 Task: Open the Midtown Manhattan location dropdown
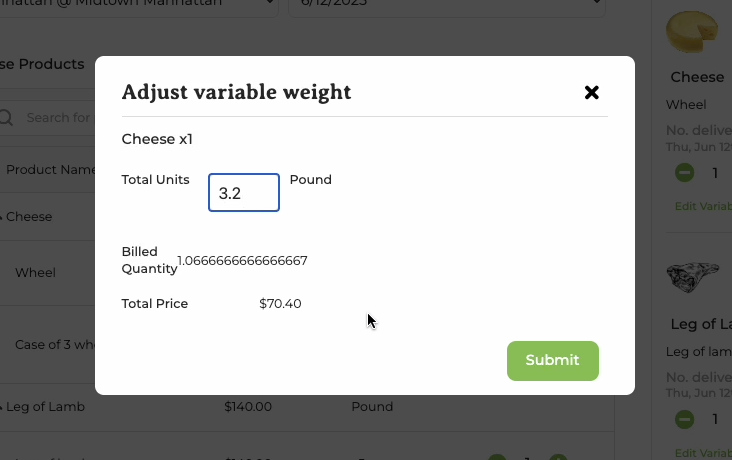(139, 5)
